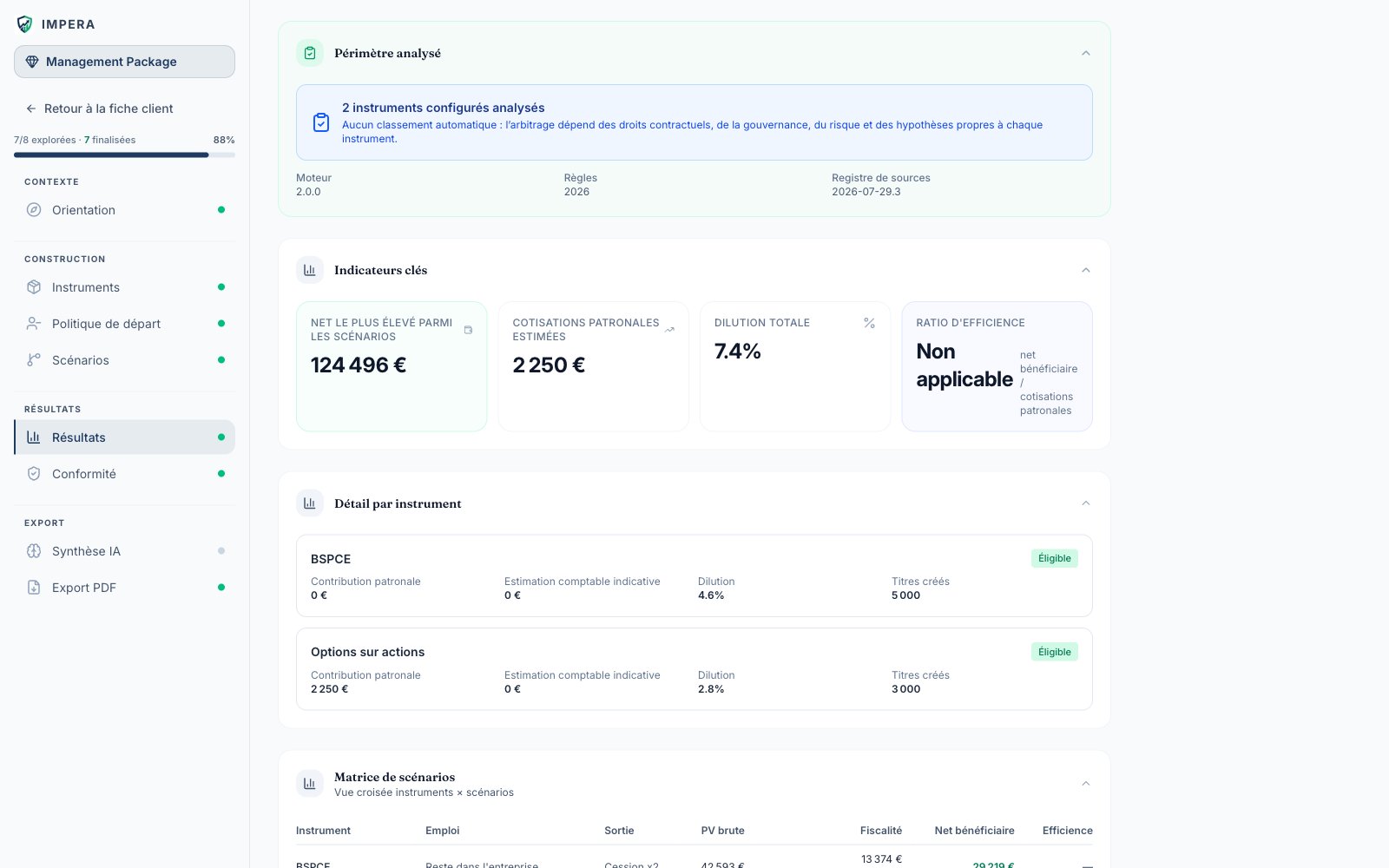This screenshot has height=868, width=1389.
Task: Click the percent icon on Dilution totale card
Action: point(869,323)
